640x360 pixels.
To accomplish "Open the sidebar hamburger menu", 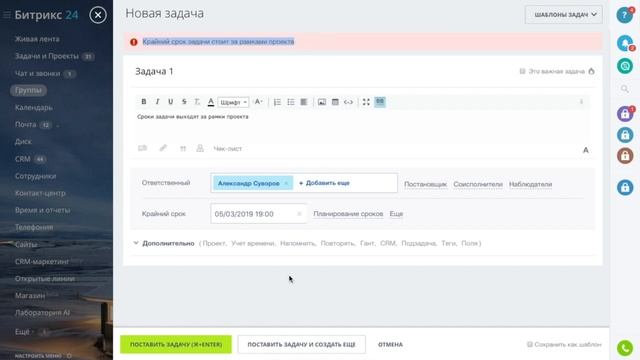I will click(7, 15).
